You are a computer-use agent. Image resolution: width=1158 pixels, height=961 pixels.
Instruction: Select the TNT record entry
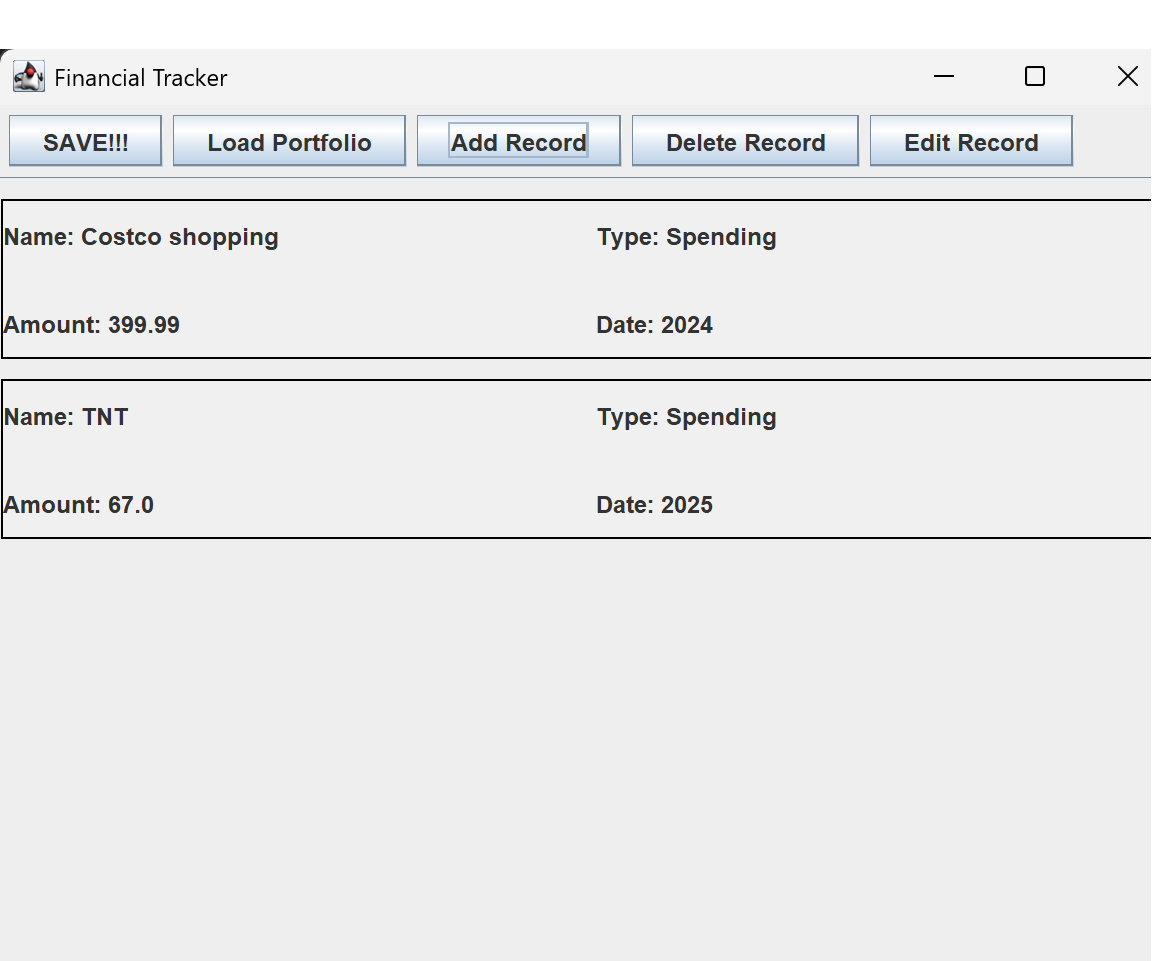pyautogui.click(x=400, y=458)
